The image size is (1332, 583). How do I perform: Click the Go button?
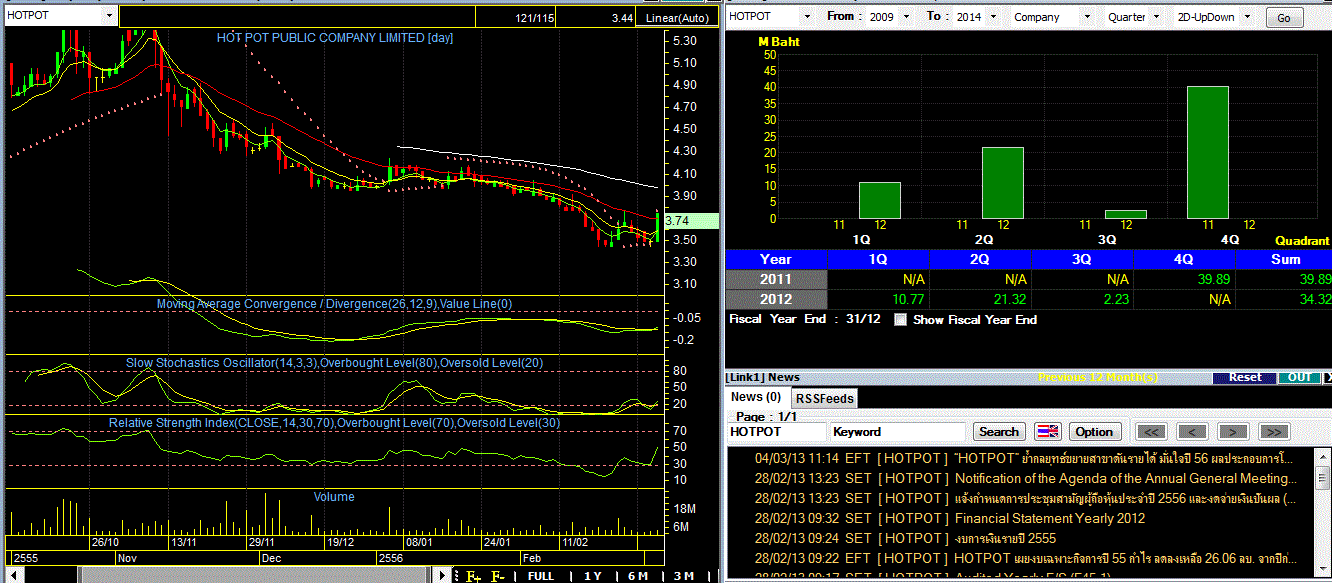[x=1284, y=17]
